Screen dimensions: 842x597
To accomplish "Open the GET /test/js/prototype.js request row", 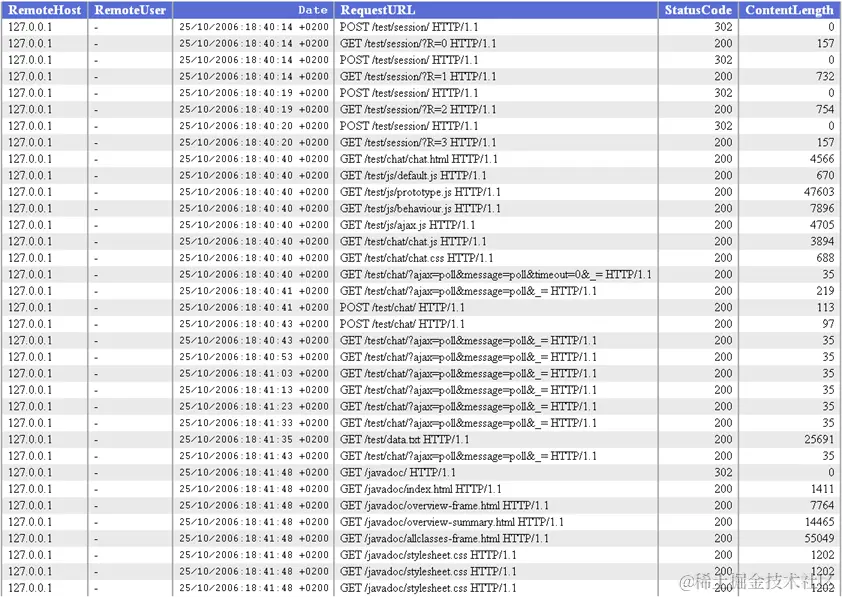I will [x=420, y=192].
